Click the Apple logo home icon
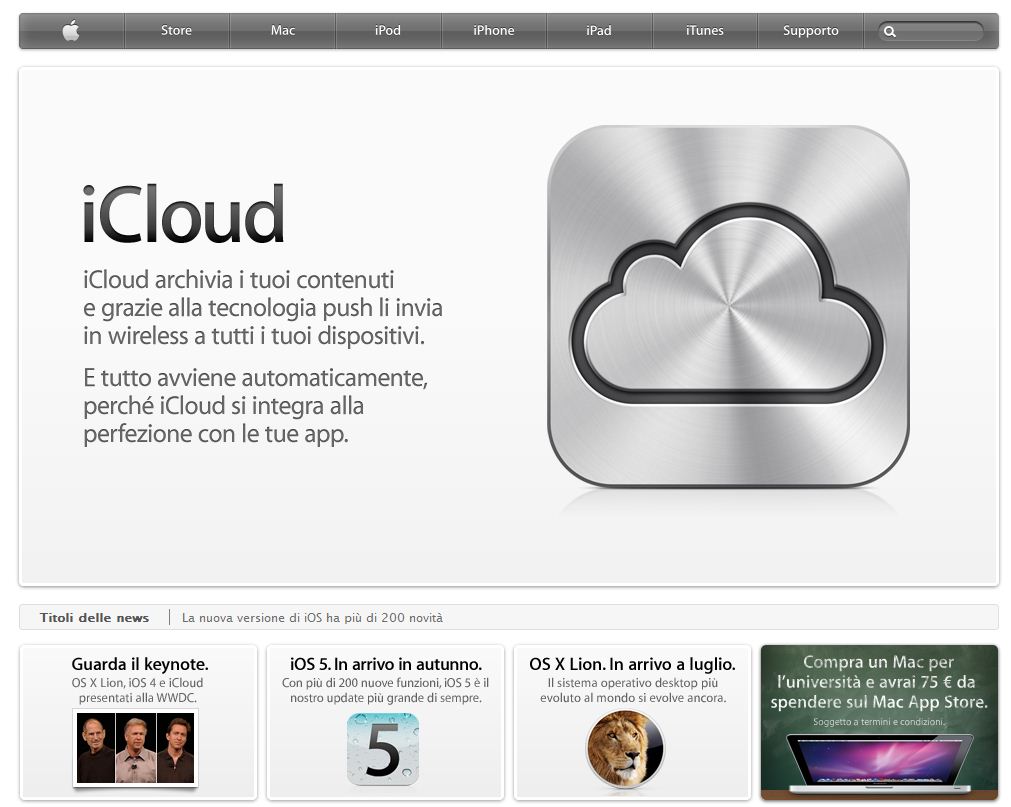 [71, 31]
